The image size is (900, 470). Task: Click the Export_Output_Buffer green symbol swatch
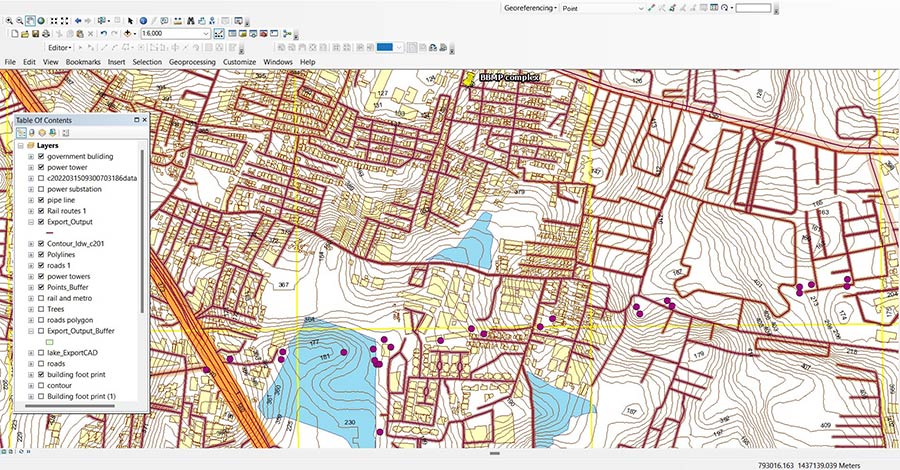tap(50, 341)
